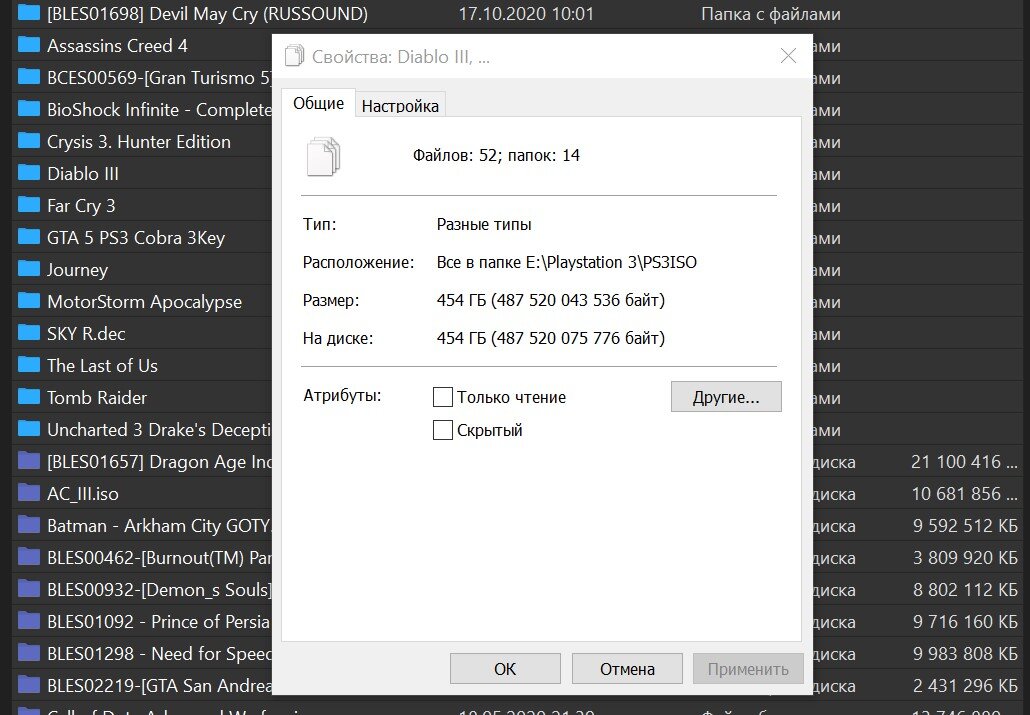Image resolution: width=1030 pixels, height=715 pixels.
Task: Select the BioShock Infinite folder icon
Action: [x=28, y=108]
